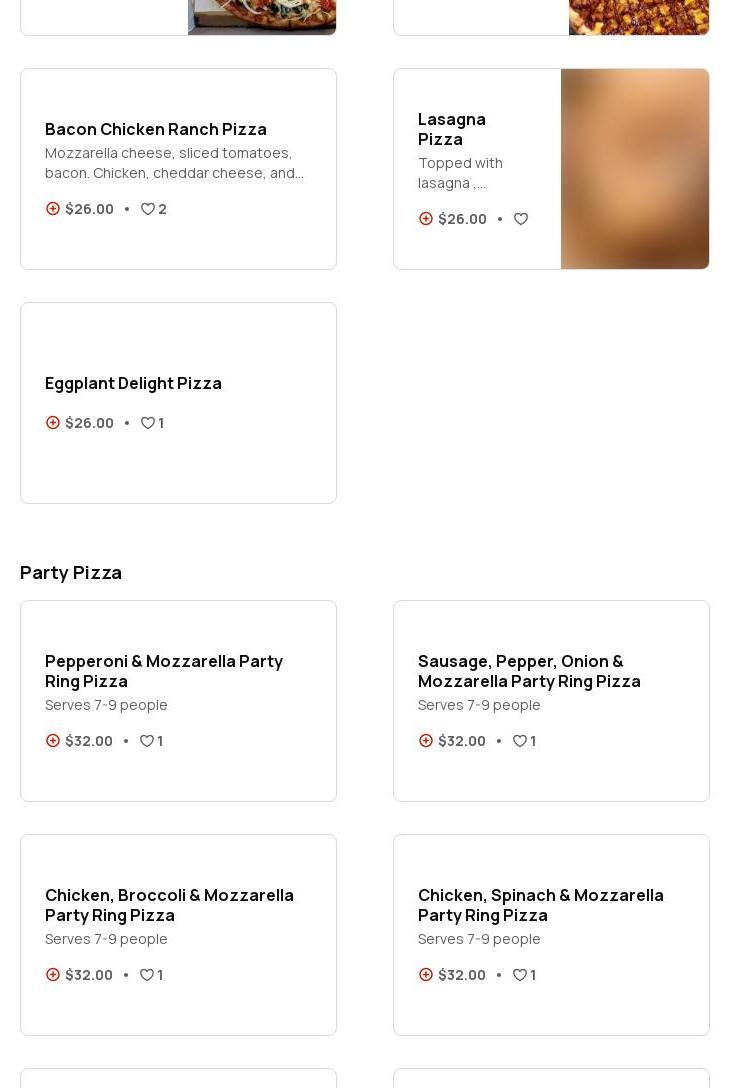Add Chicken, Broccoli Party Ring Pizza
The height and width of the screenshot is (1088, 750).
(x=53, y=975)
